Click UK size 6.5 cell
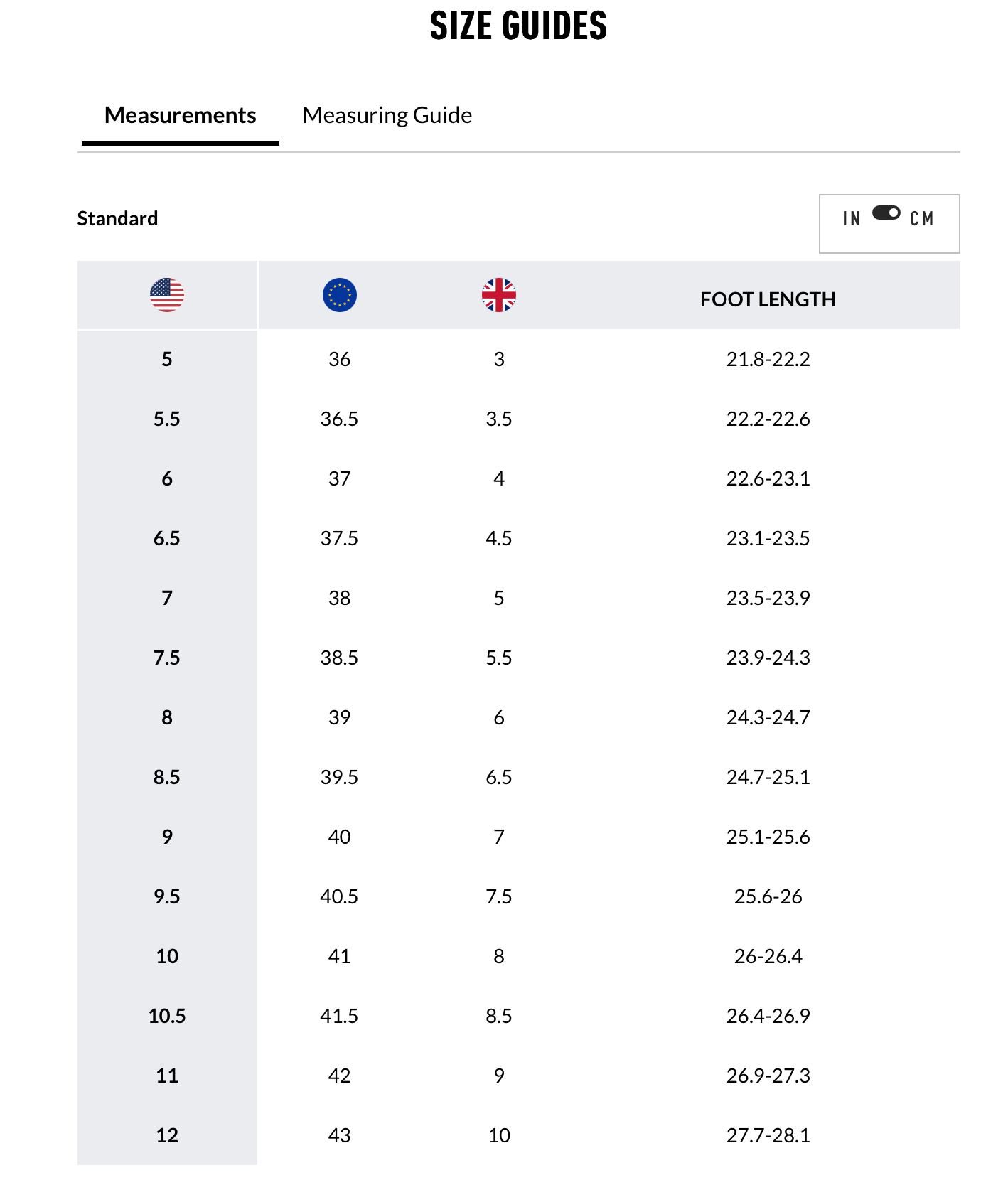This screenshot has width=1008, height=1180. coord(499,777)
